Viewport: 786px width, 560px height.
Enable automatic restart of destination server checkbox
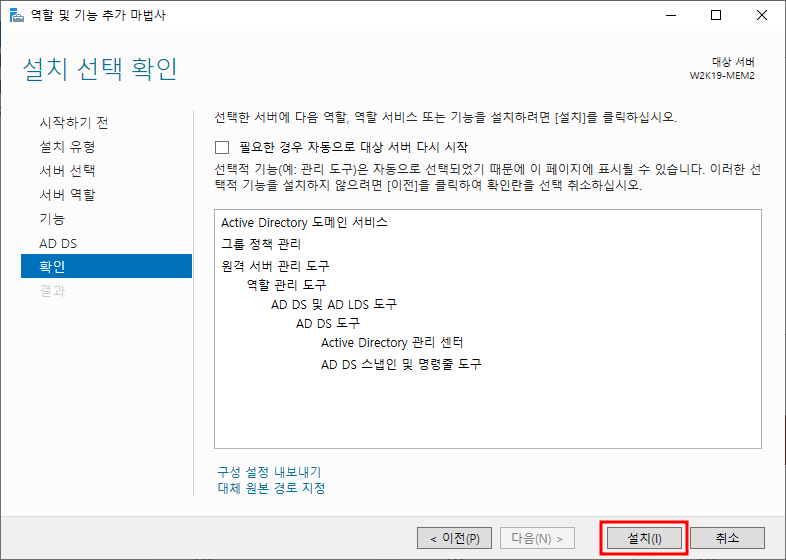tap(222, 147)
